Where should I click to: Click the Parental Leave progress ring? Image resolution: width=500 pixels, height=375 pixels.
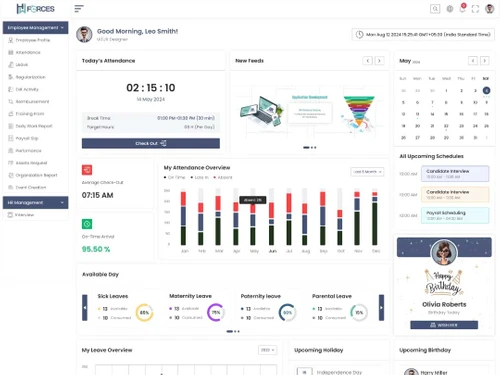point(359,312)
